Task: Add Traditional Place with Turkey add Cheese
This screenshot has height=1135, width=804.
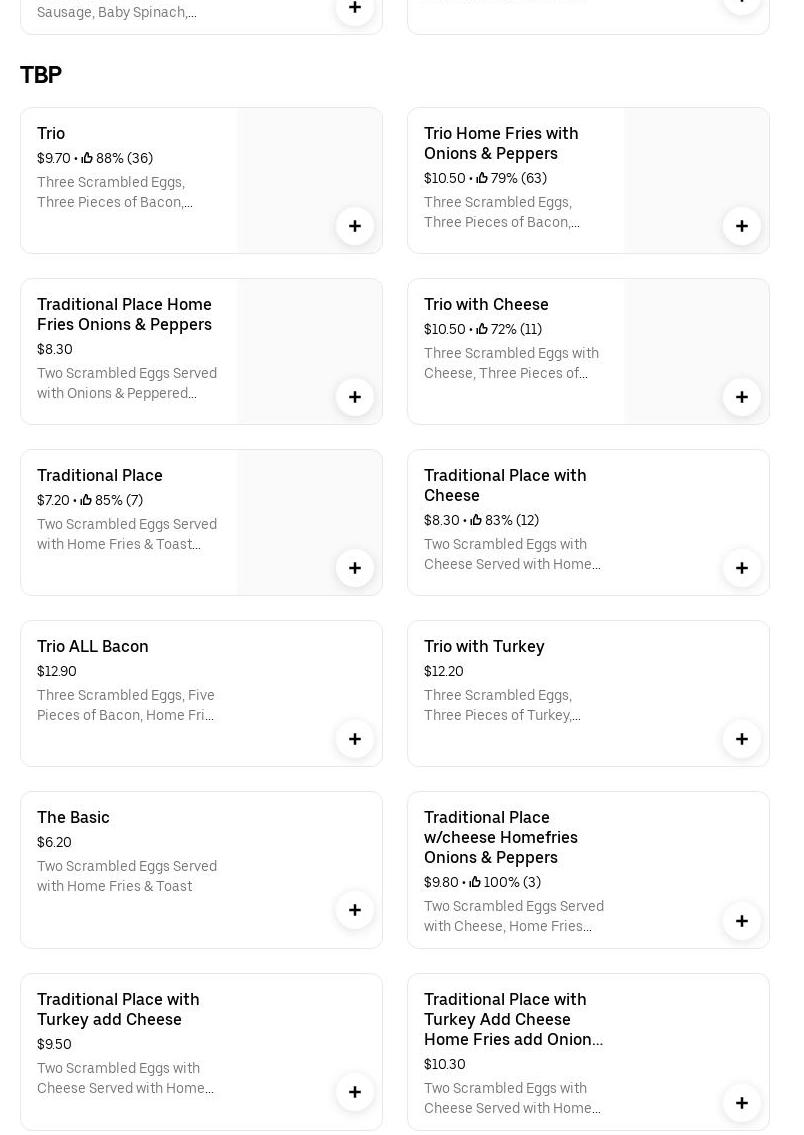Action: pyautogui.click(x=355, y=1092)
